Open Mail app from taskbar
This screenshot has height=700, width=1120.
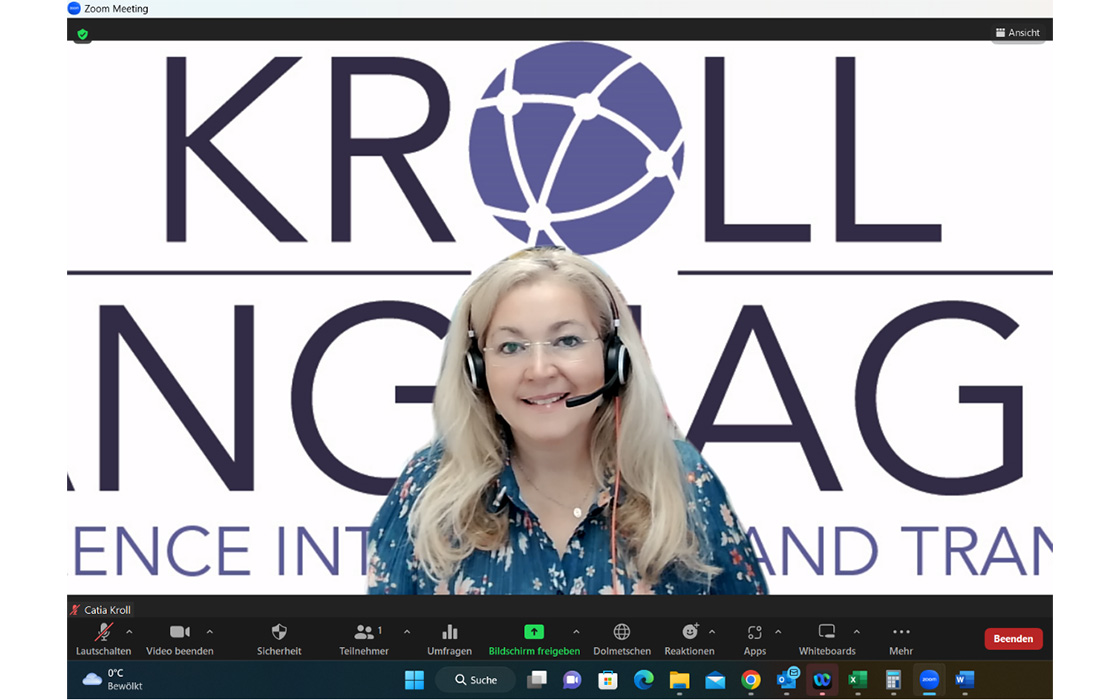[715, 680]
